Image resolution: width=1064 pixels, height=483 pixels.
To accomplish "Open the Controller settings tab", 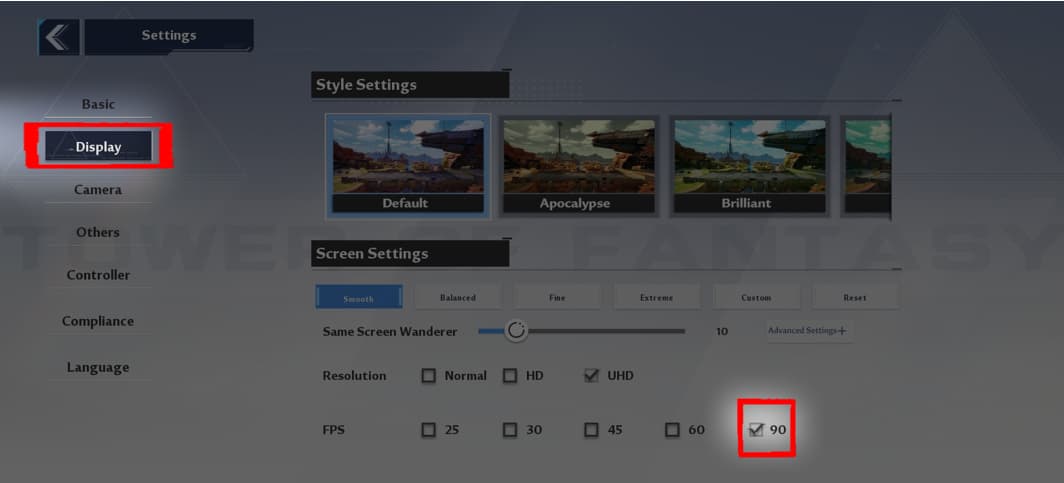I will [98, 275].
